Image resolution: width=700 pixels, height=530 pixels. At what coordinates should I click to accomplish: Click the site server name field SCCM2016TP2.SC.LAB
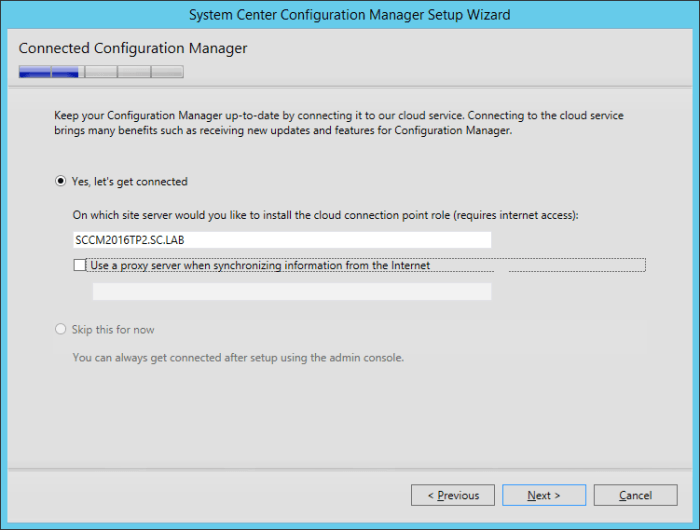(282, 240)
